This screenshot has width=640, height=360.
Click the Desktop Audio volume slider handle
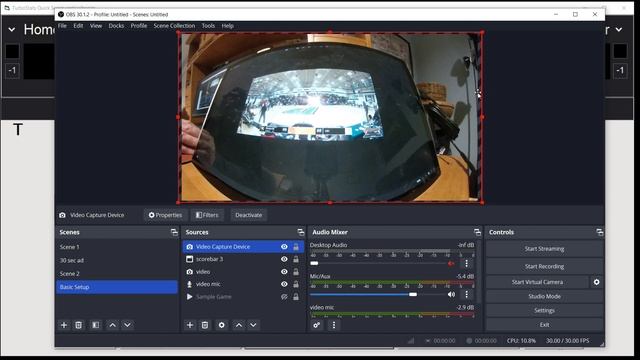click(x=314, y=264)
